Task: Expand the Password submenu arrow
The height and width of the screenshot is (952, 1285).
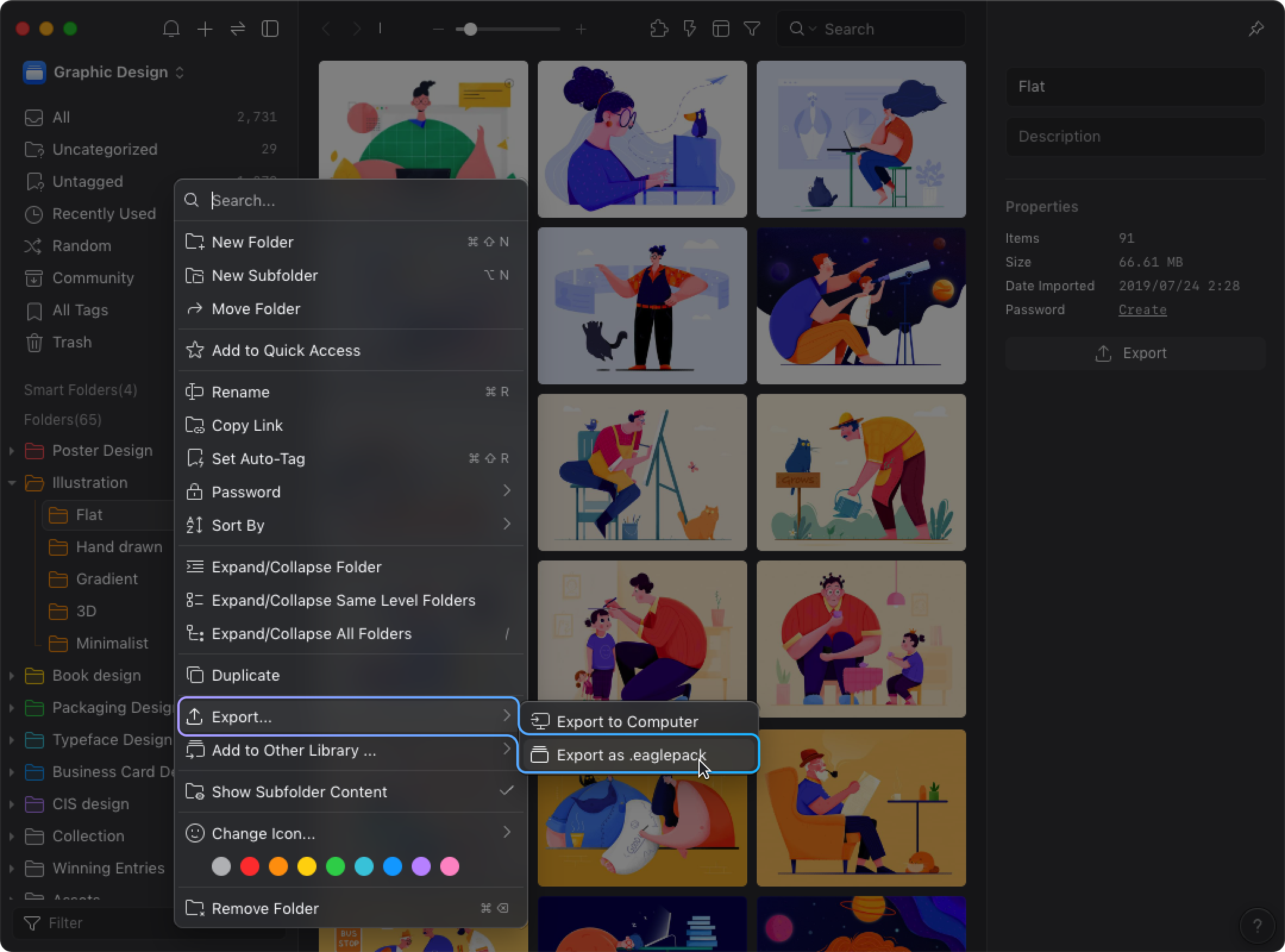Action: (x=508, y=491)
